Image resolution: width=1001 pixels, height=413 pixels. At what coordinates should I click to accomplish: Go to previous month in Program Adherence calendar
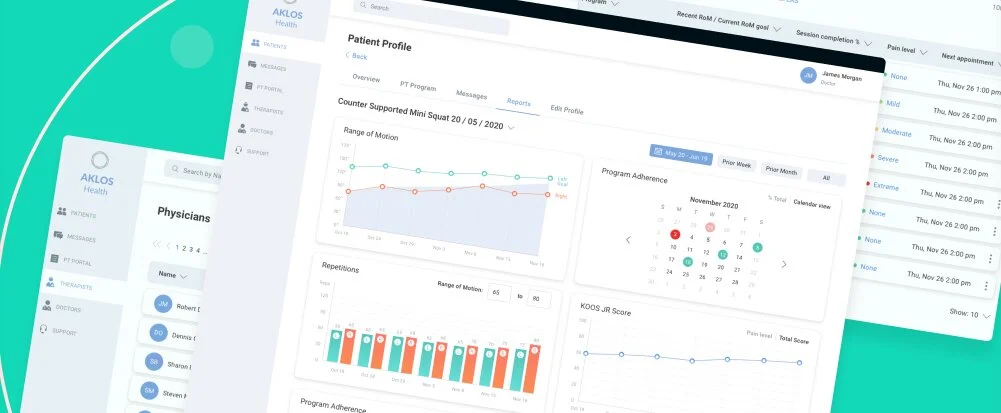pyautogui.click(x=628, y=239)
